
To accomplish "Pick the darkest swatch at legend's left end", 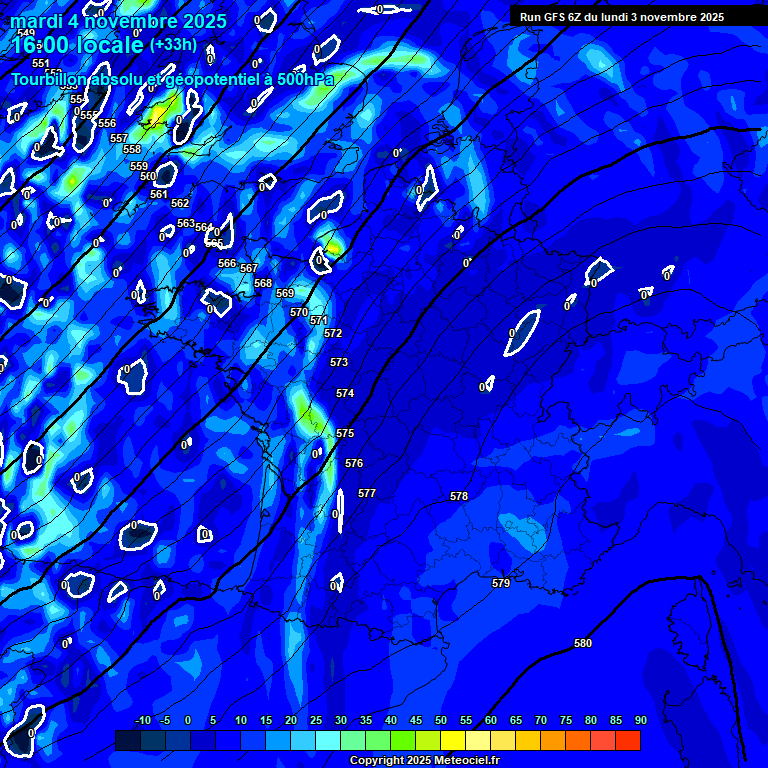I will click(x=128, y=740).
